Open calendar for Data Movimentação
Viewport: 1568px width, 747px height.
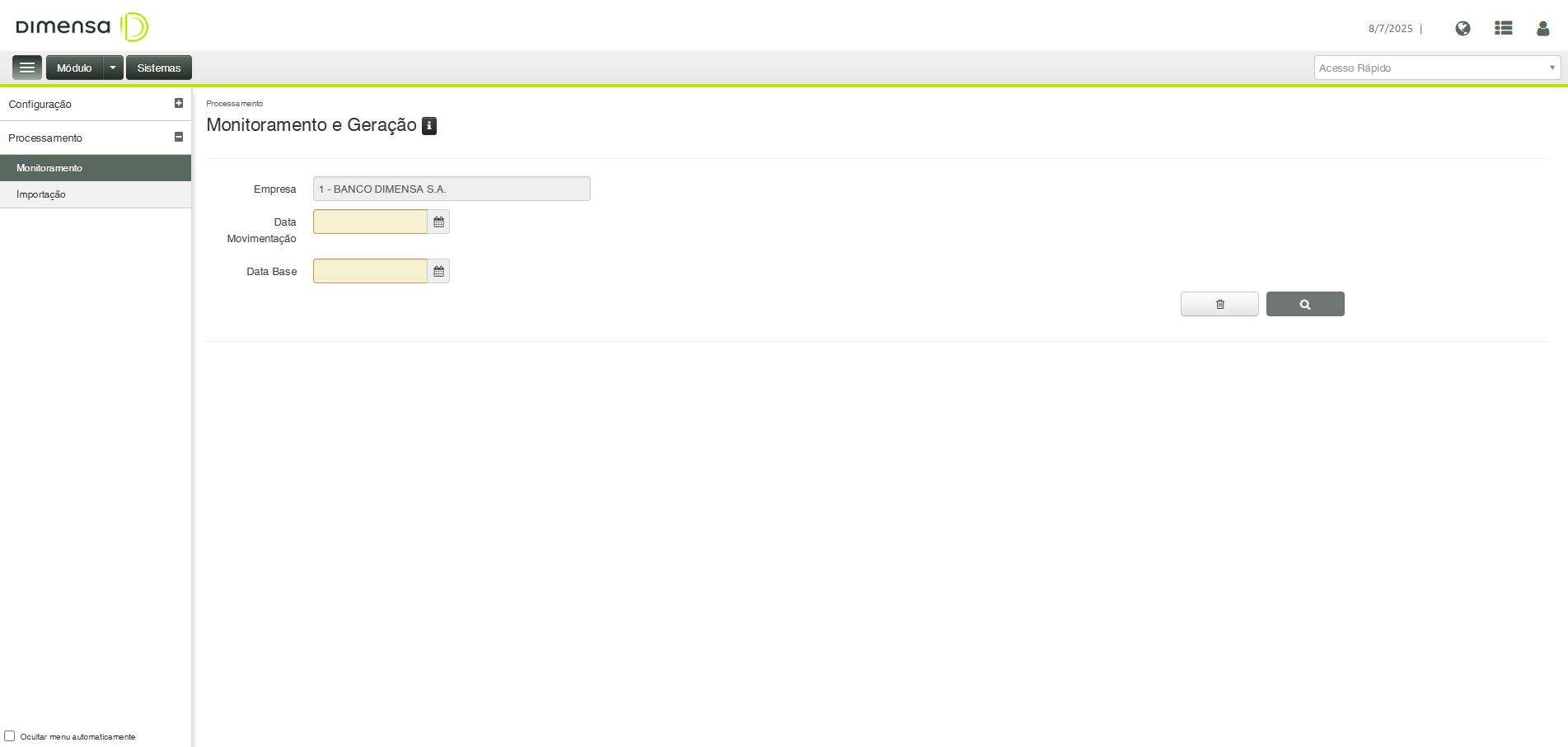(438, 222)
